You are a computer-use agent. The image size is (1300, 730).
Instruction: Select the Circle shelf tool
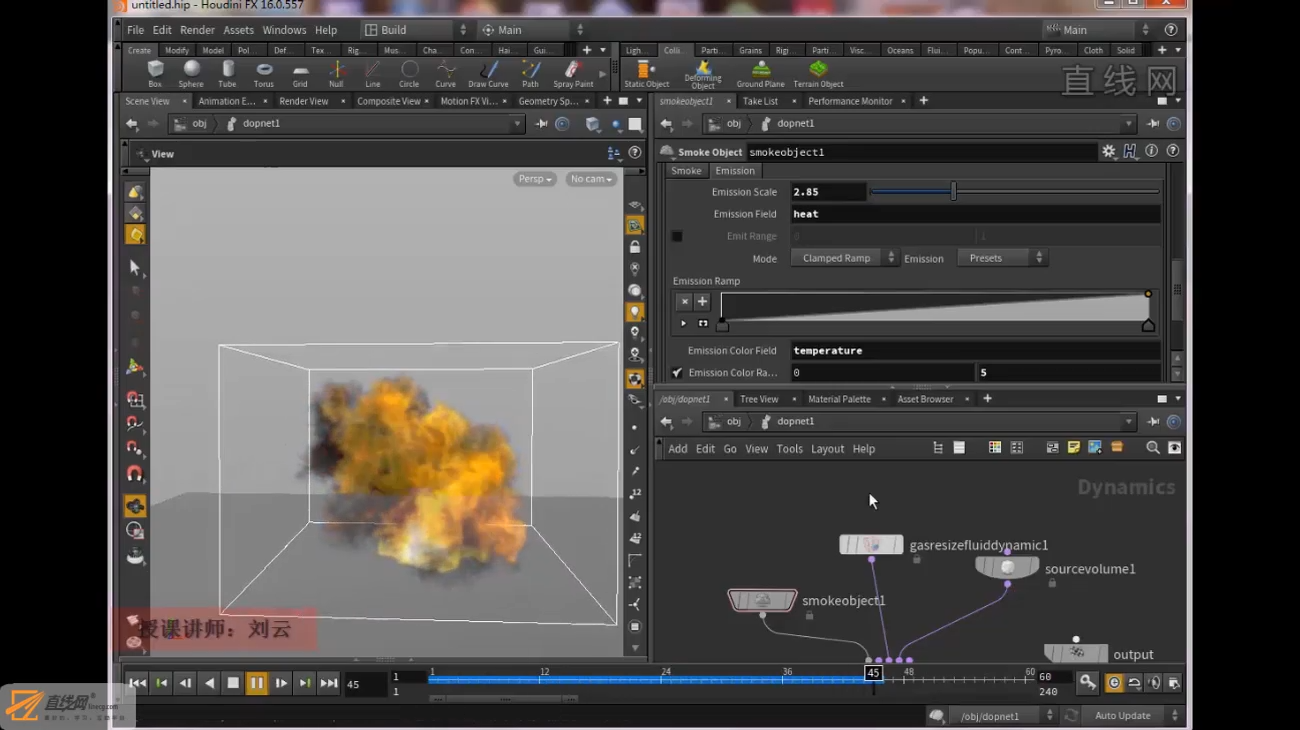(409, 73)
